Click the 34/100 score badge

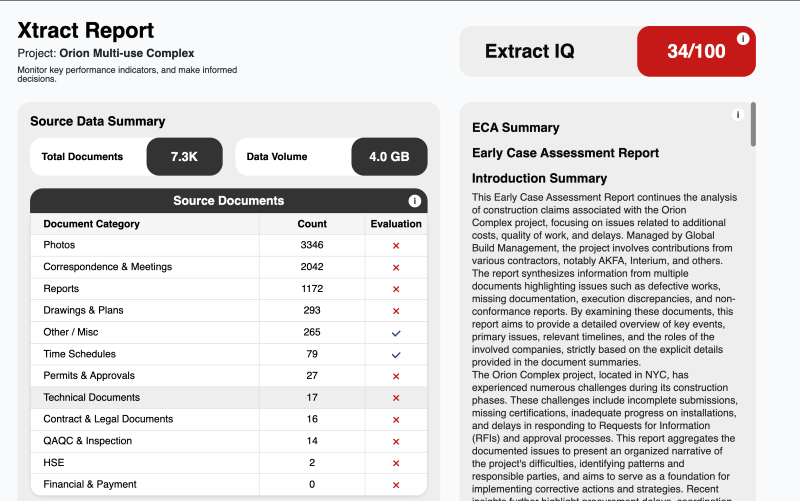pos(696,52)
